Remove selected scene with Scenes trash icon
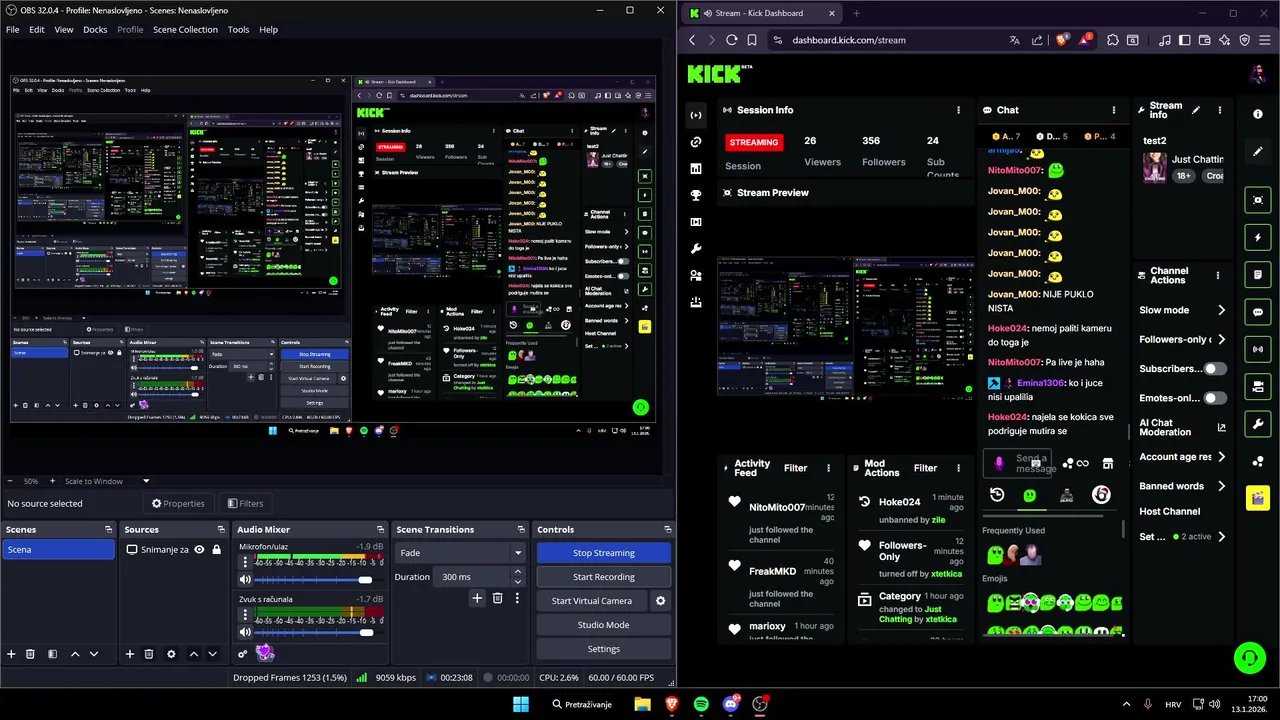 pos(30,654)
